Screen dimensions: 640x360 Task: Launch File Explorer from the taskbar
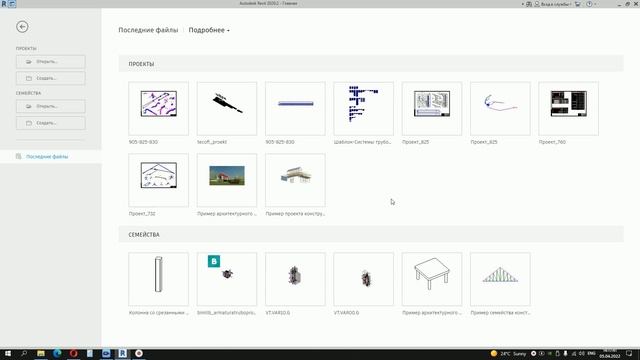(41, 353)
